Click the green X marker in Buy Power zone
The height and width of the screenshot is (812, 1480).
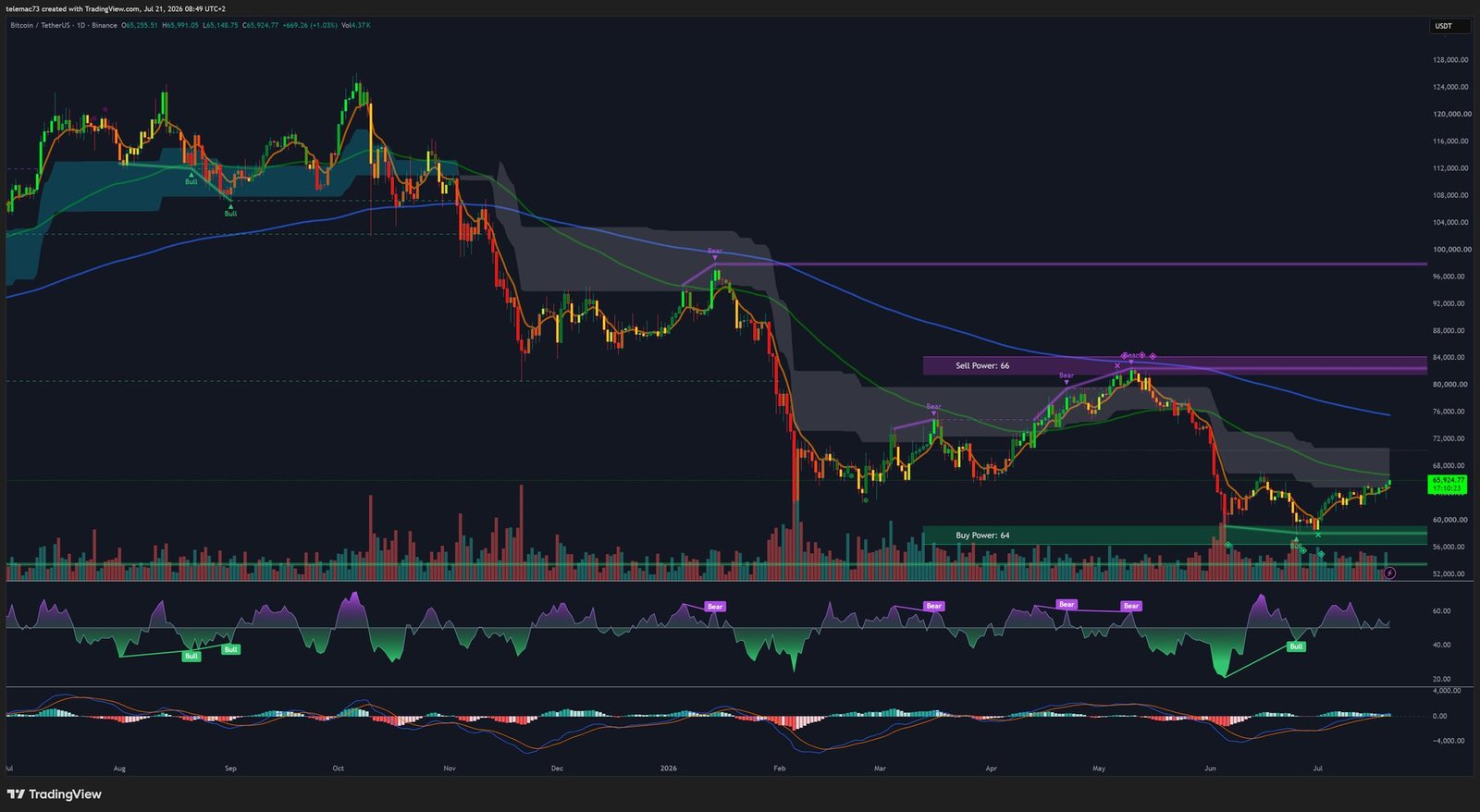(1318, 535)
